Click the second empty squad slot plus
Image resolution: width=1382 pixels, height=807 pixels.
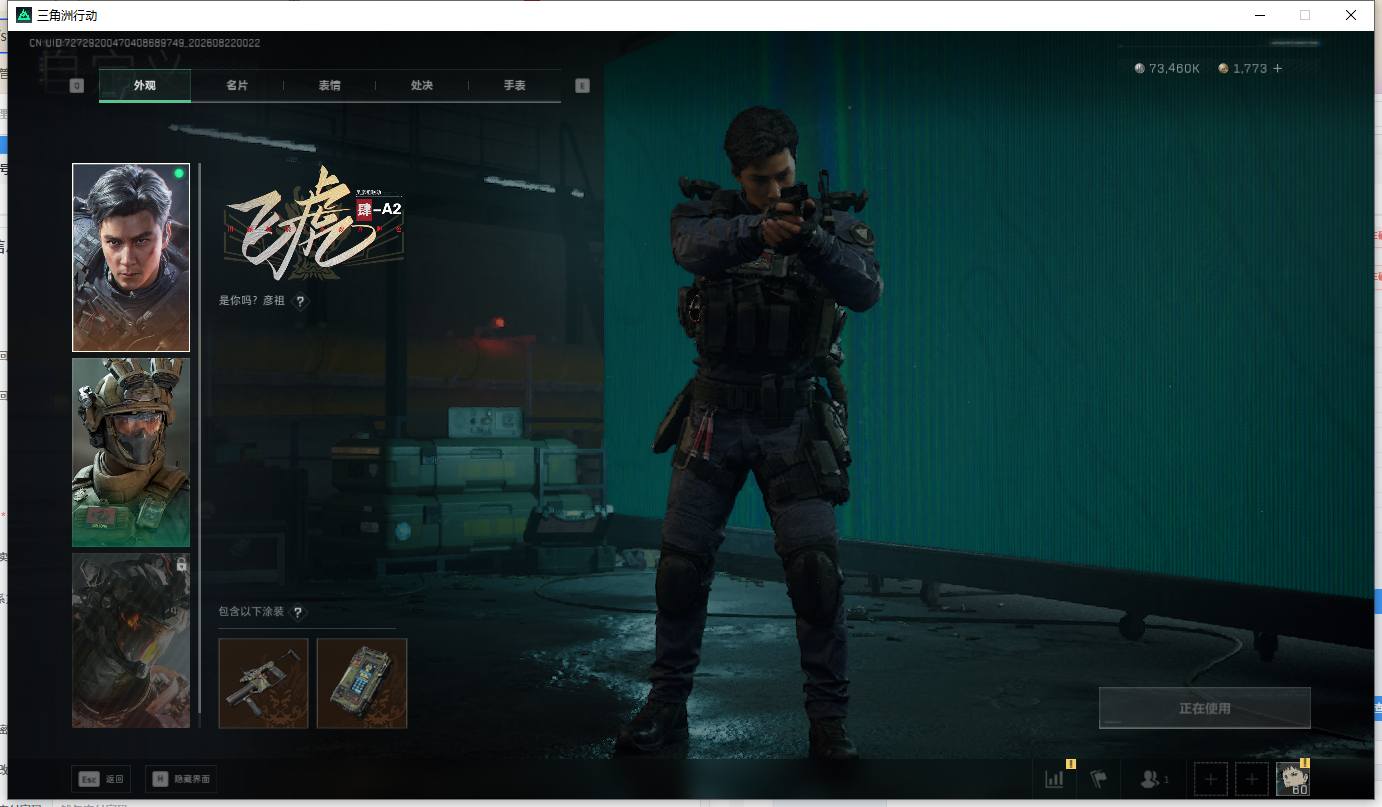pyautogui.click(x=1252, y=778)
